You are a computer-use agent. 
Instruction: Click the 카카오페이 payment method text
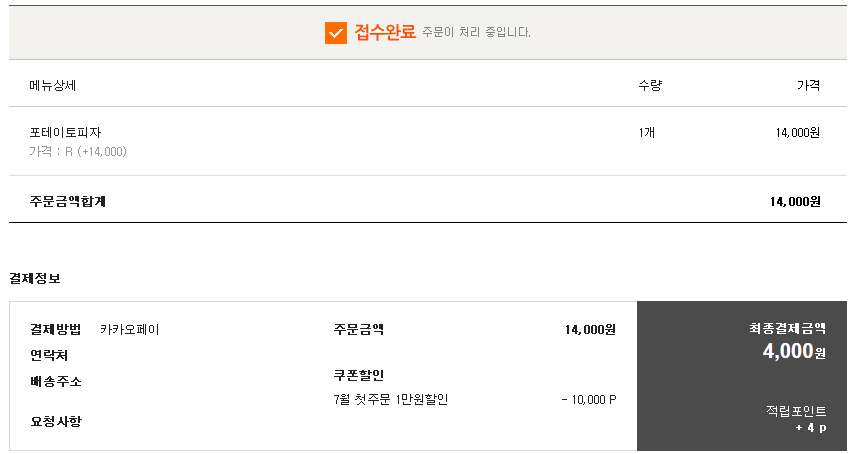(129, 330)
